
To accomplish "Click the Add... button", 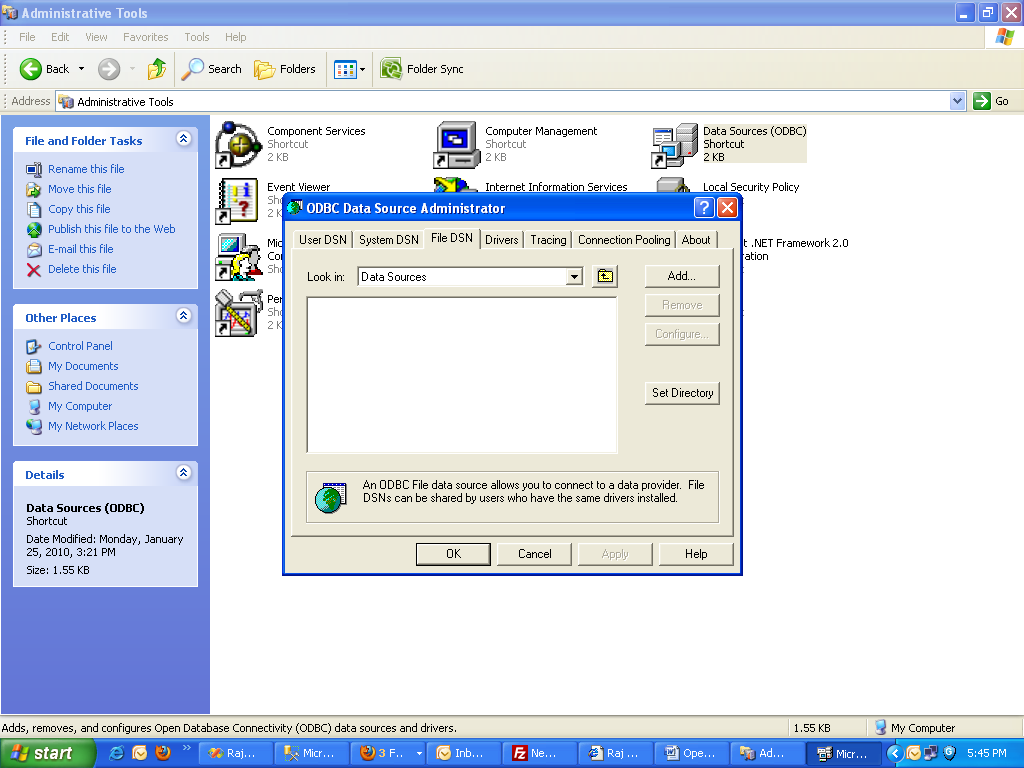I will tap(682, 276).
